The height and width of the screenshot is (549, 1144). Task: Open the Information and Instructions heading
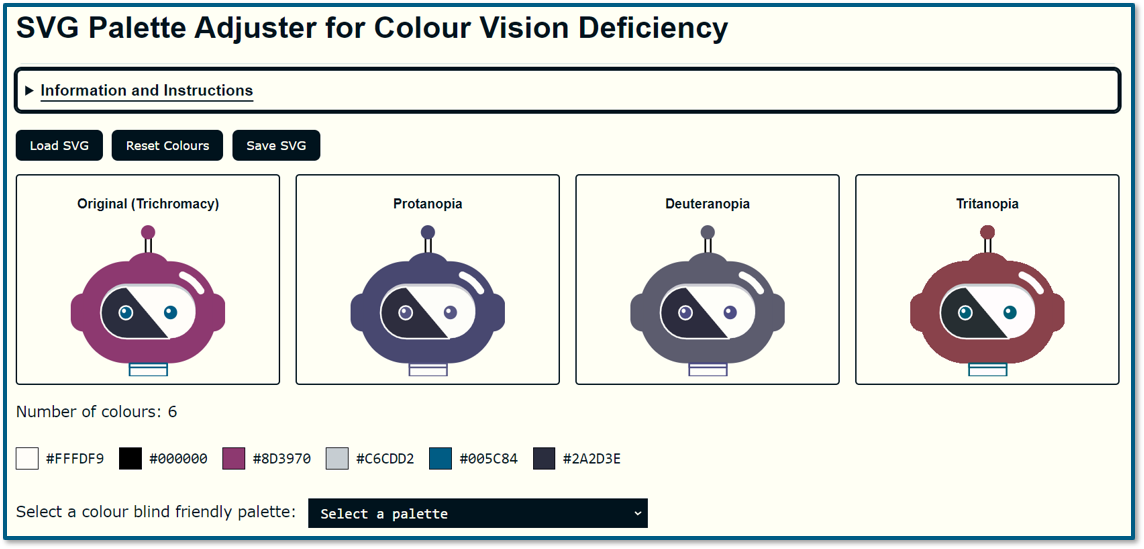tap(147, 91)
